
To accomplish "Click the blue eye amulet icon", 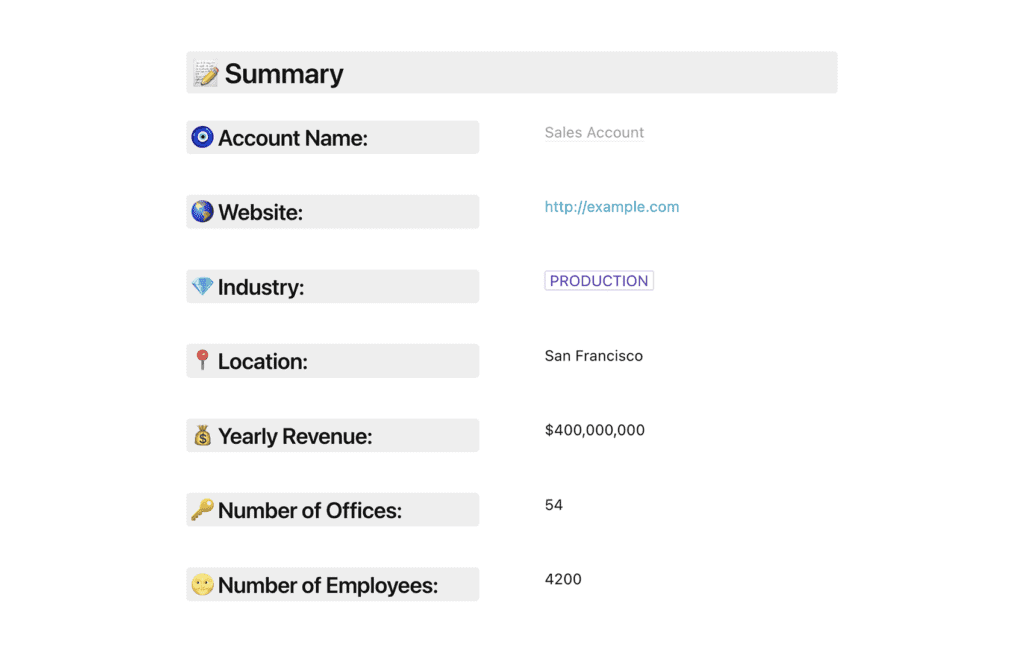I will click(x=202, y=138).
